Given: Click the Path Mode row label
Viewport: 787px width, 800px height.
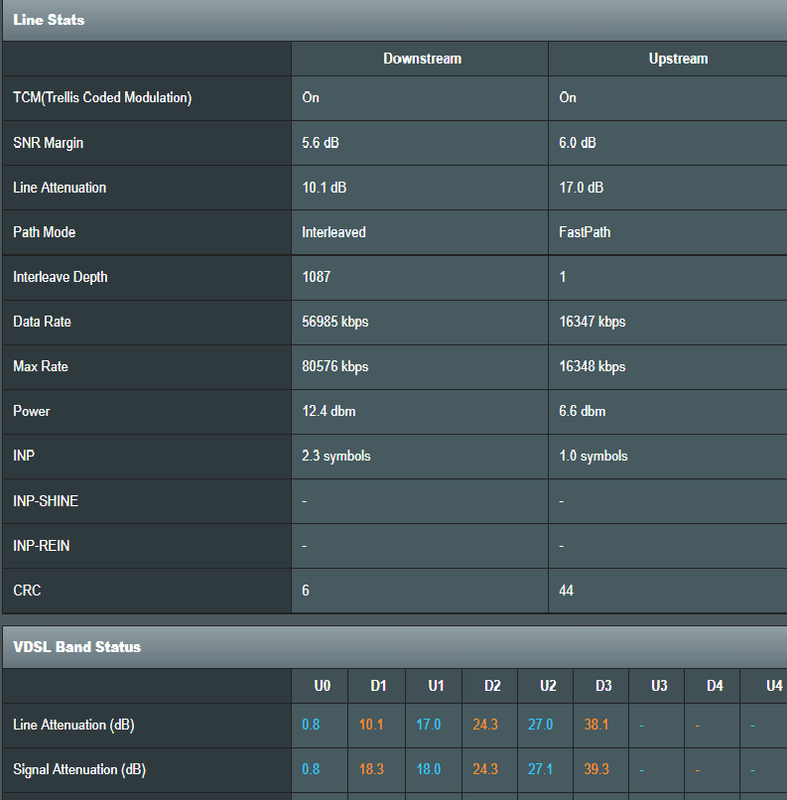Looking at the screenshot, I should click(x=44, y=232).
